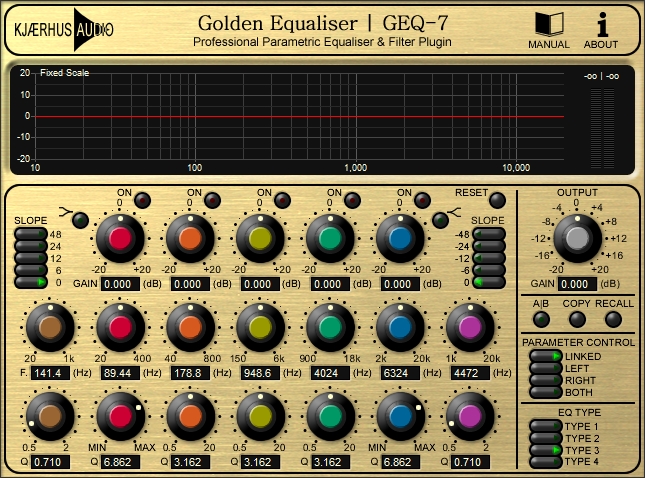Select the right SLOPE -6 switch

489,270
